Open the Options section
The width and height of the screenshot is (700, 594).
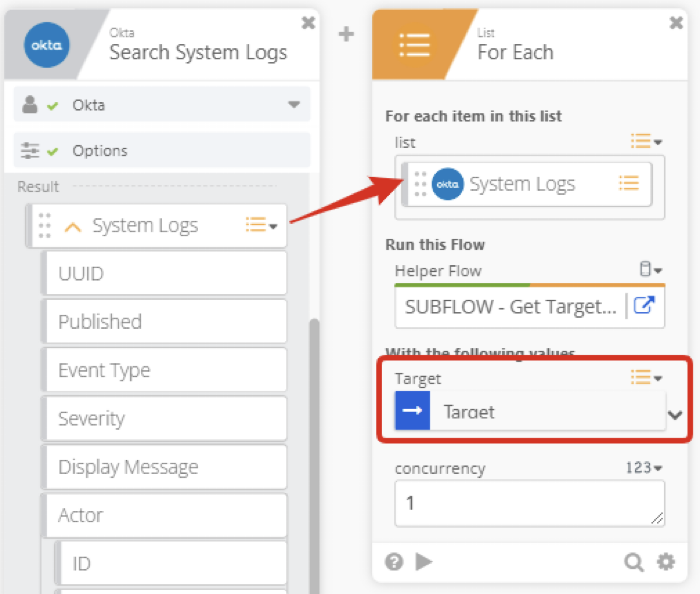(x=162, y=151)
